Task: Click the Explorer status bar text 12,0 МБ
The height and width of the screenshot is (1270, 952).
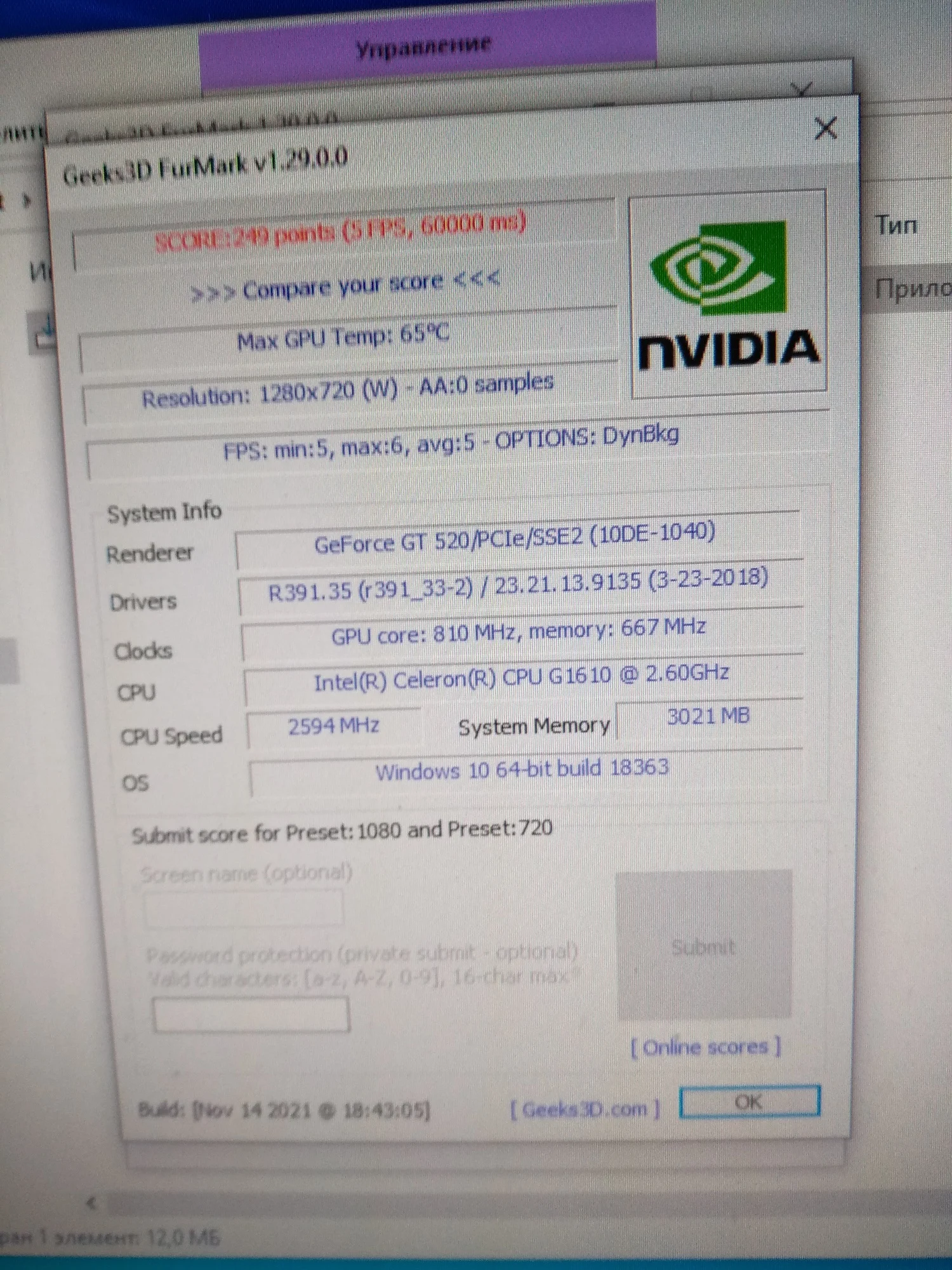Action: (x=183, y=1238)
